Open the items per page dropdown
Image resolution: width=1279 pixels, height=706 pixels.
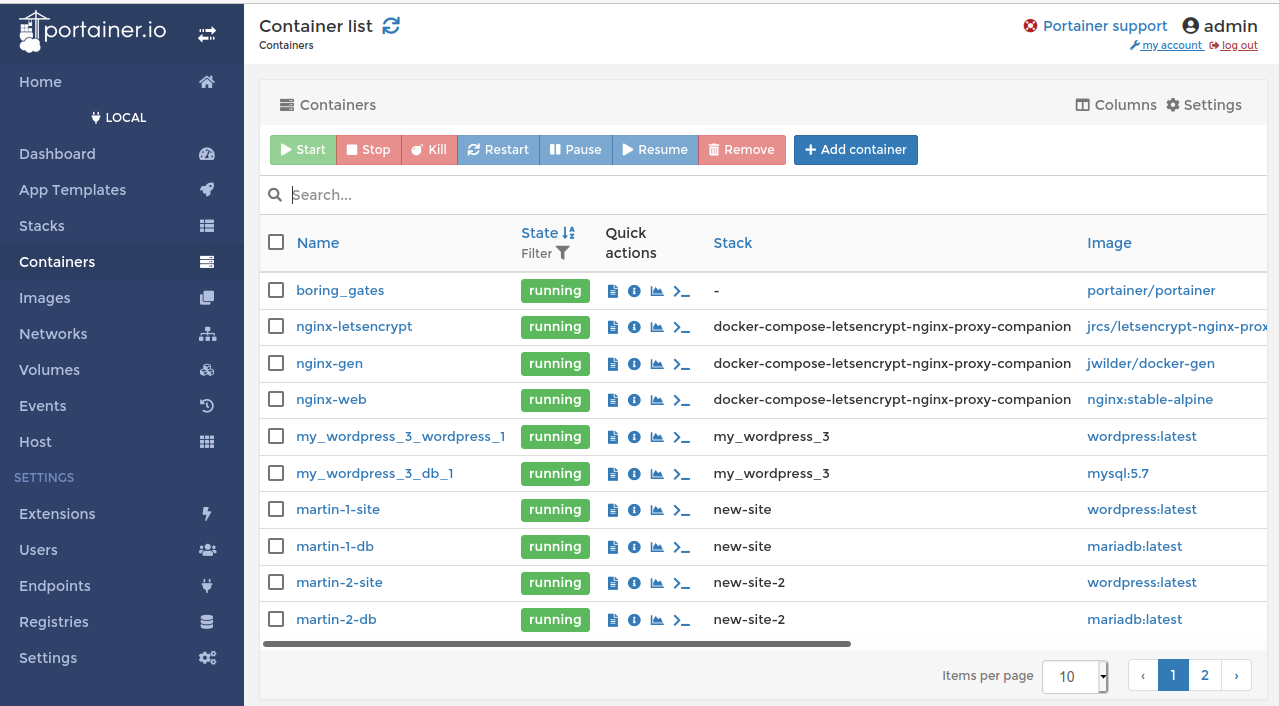1075,676
